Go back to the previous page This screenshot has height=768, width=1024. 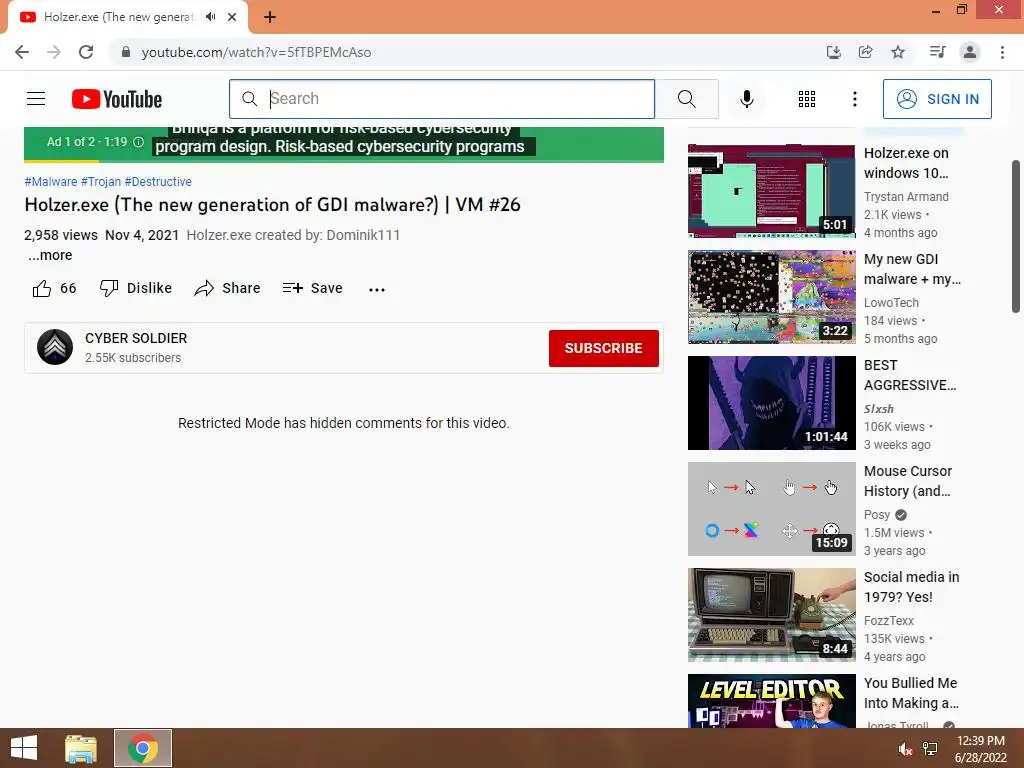pos(22,52)
